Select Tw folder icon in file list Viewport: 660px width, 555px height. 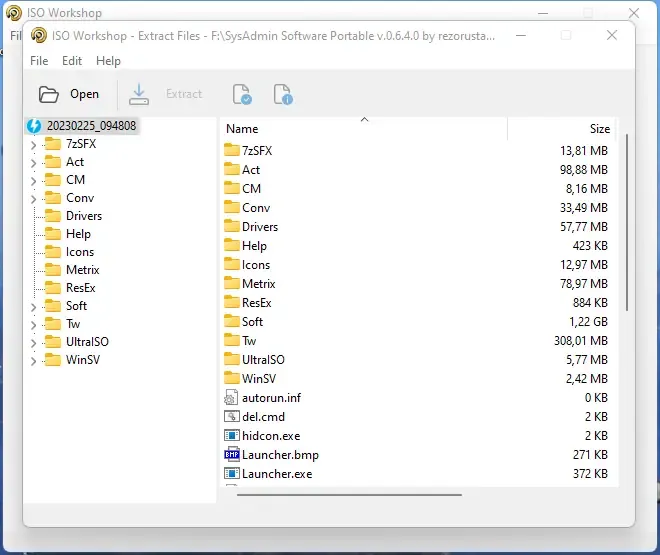(x=232, y=340)
